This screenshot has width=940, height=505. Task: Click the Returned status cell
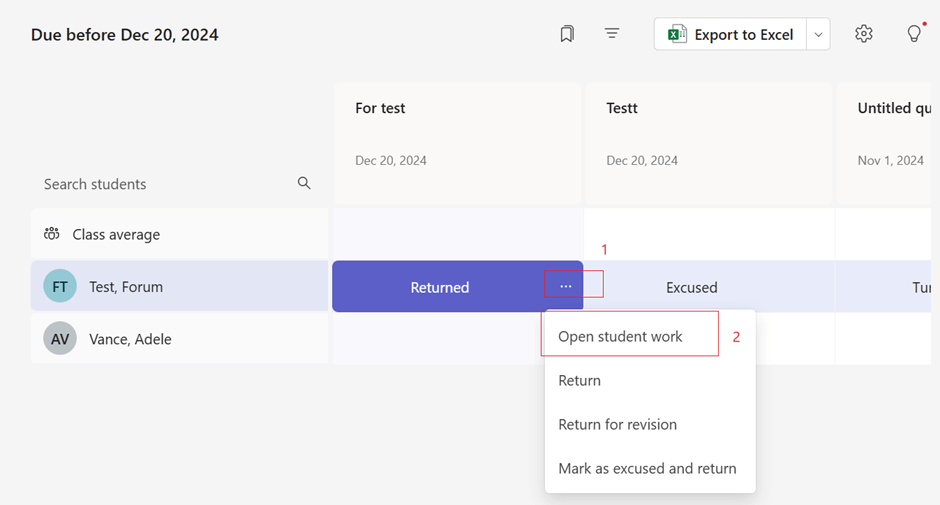(457, 287)
